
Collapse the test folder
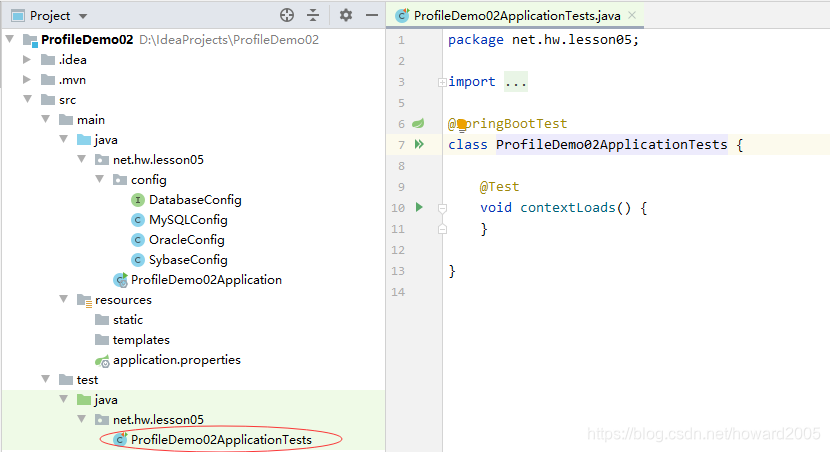(46, 379)
